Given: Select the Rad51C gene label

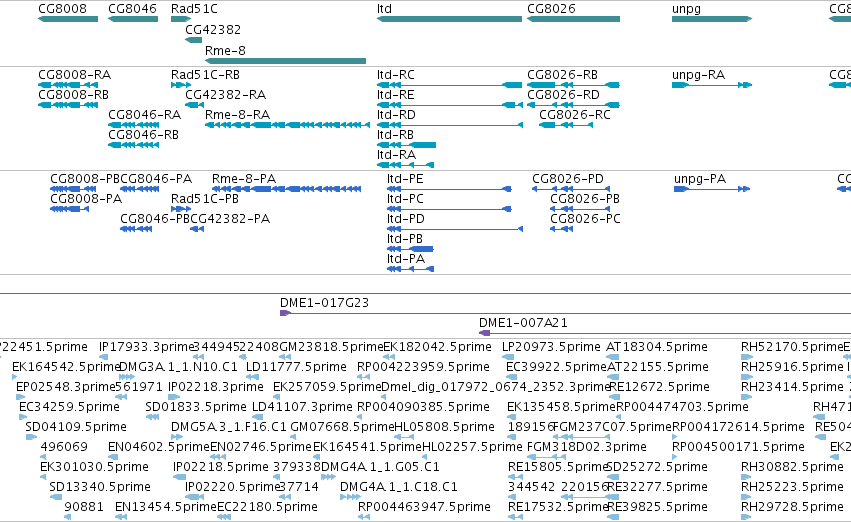Looking at the screenshot, I should (194, 9).
